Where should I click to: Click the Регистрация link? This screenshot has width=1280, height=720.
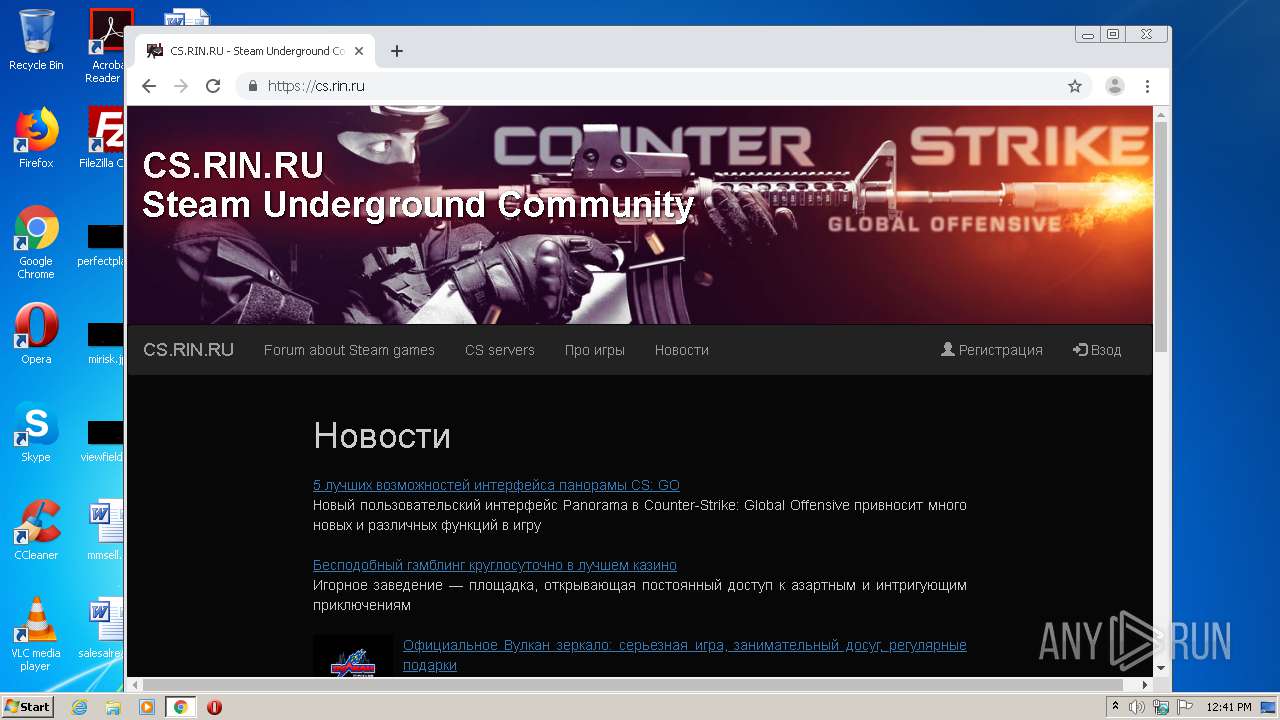(x=992, y=350)
